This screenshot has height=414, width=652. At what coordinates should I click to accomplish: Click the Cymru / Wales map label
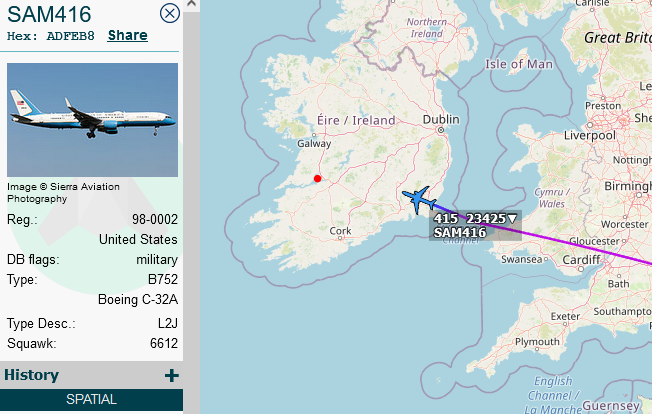552,198
